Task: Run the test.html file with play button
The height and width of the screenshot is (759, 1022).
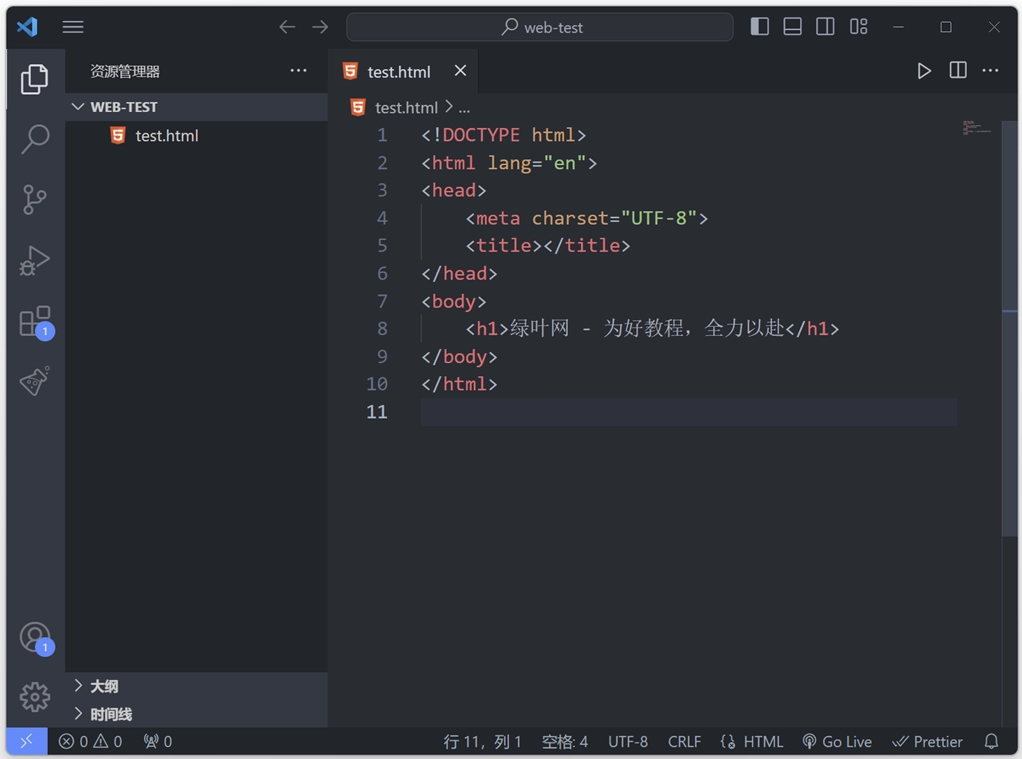Action: tap(923, 70)
